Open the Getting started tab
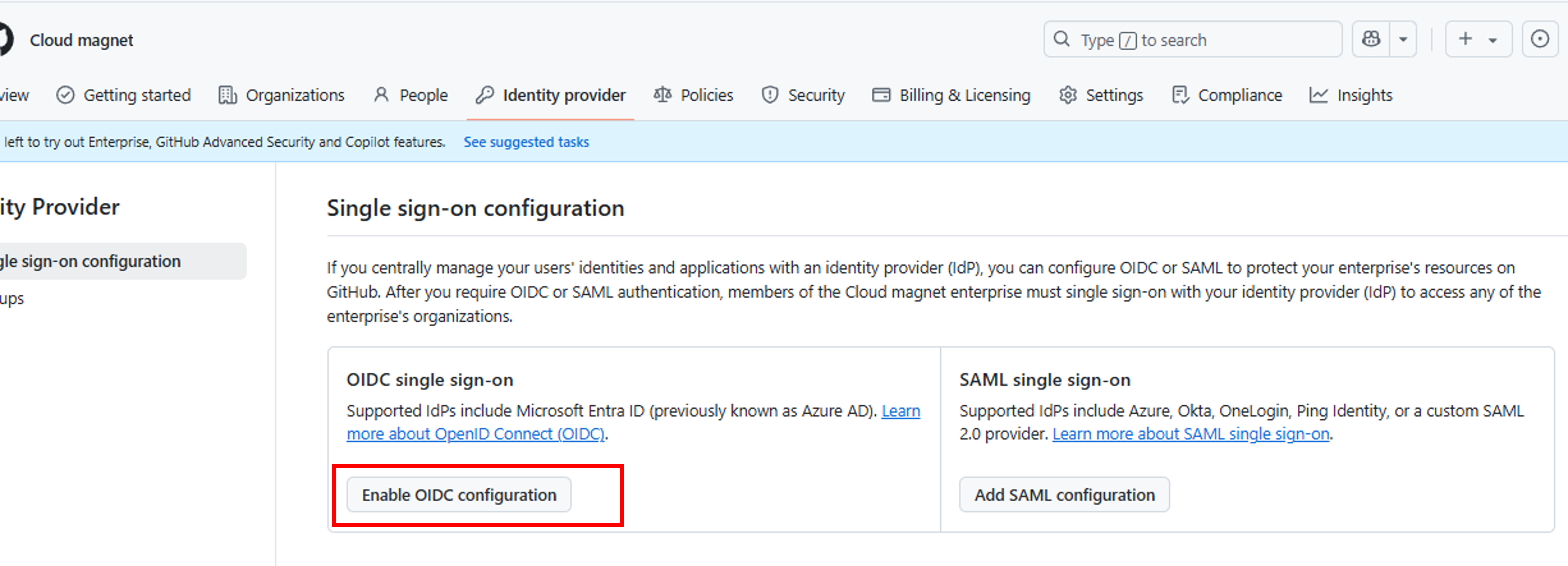The image size is (1568, 566). pyautogui.click(x=123, y=95)
